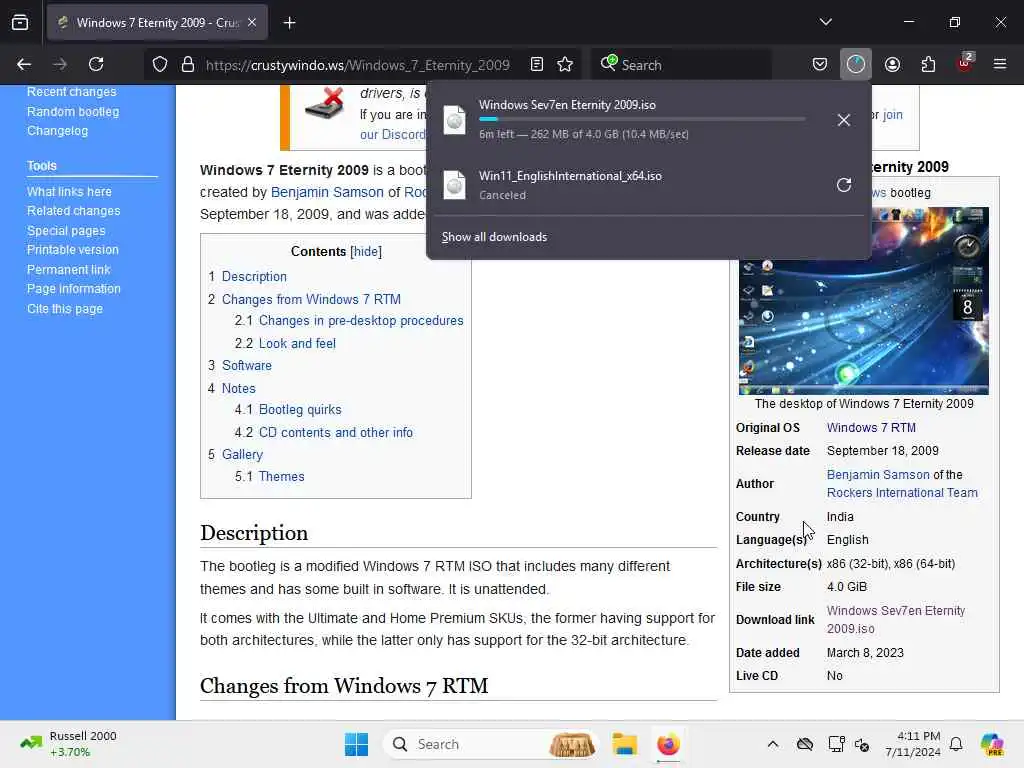Go to Changes in pre-desktop procedures
This screenshot has width=1024, height=768.
pyautogui.click(x=361, y=321)
